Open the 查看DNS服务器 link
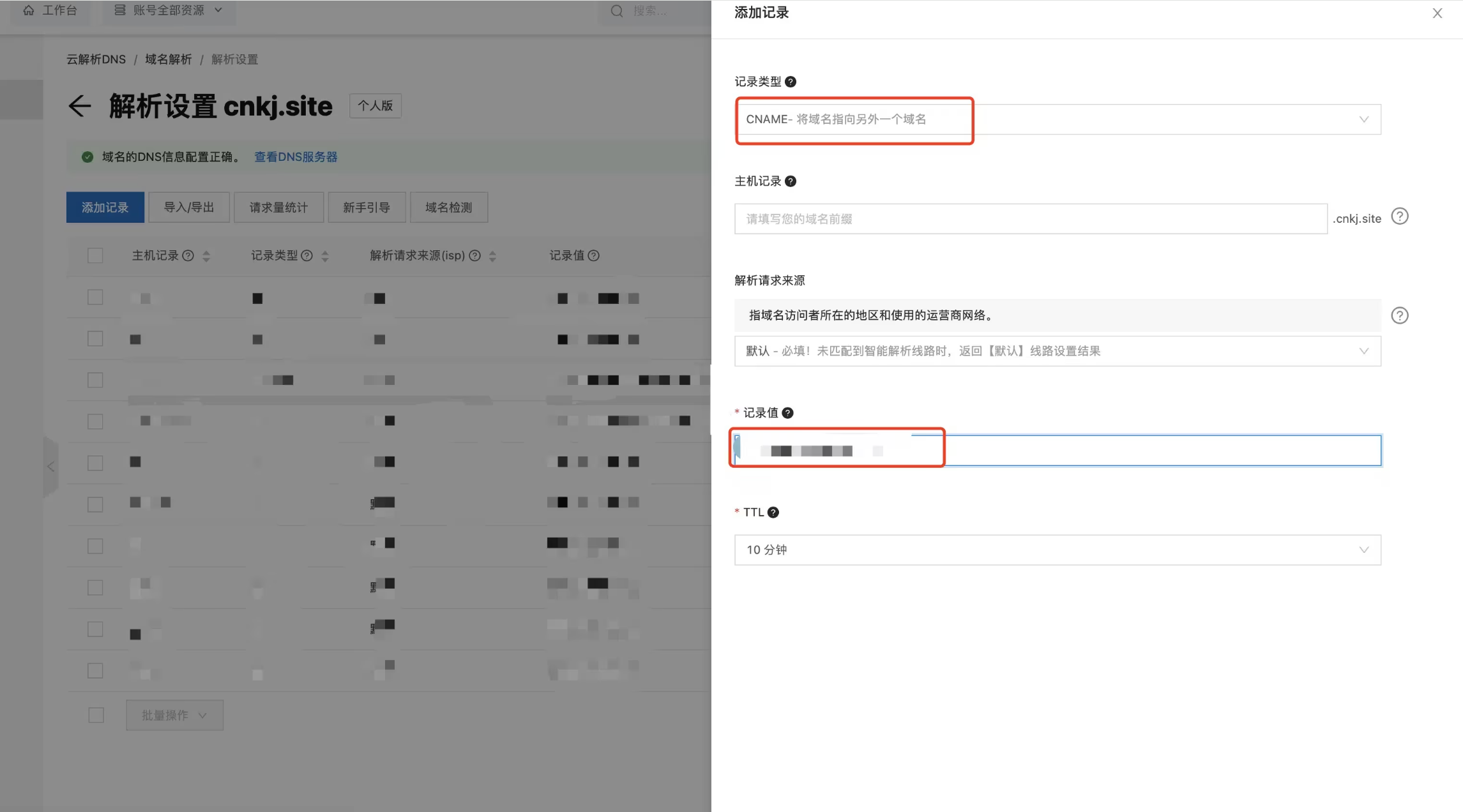The width and height of the screenshot is (1463, 812). [296, 157]
